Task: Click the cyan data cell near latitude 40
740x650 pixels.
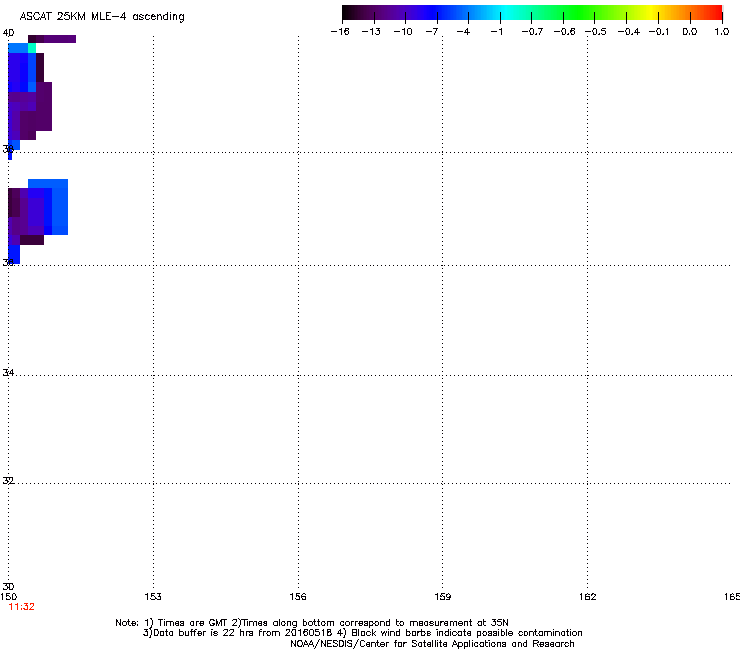Action: click(32, 48)
